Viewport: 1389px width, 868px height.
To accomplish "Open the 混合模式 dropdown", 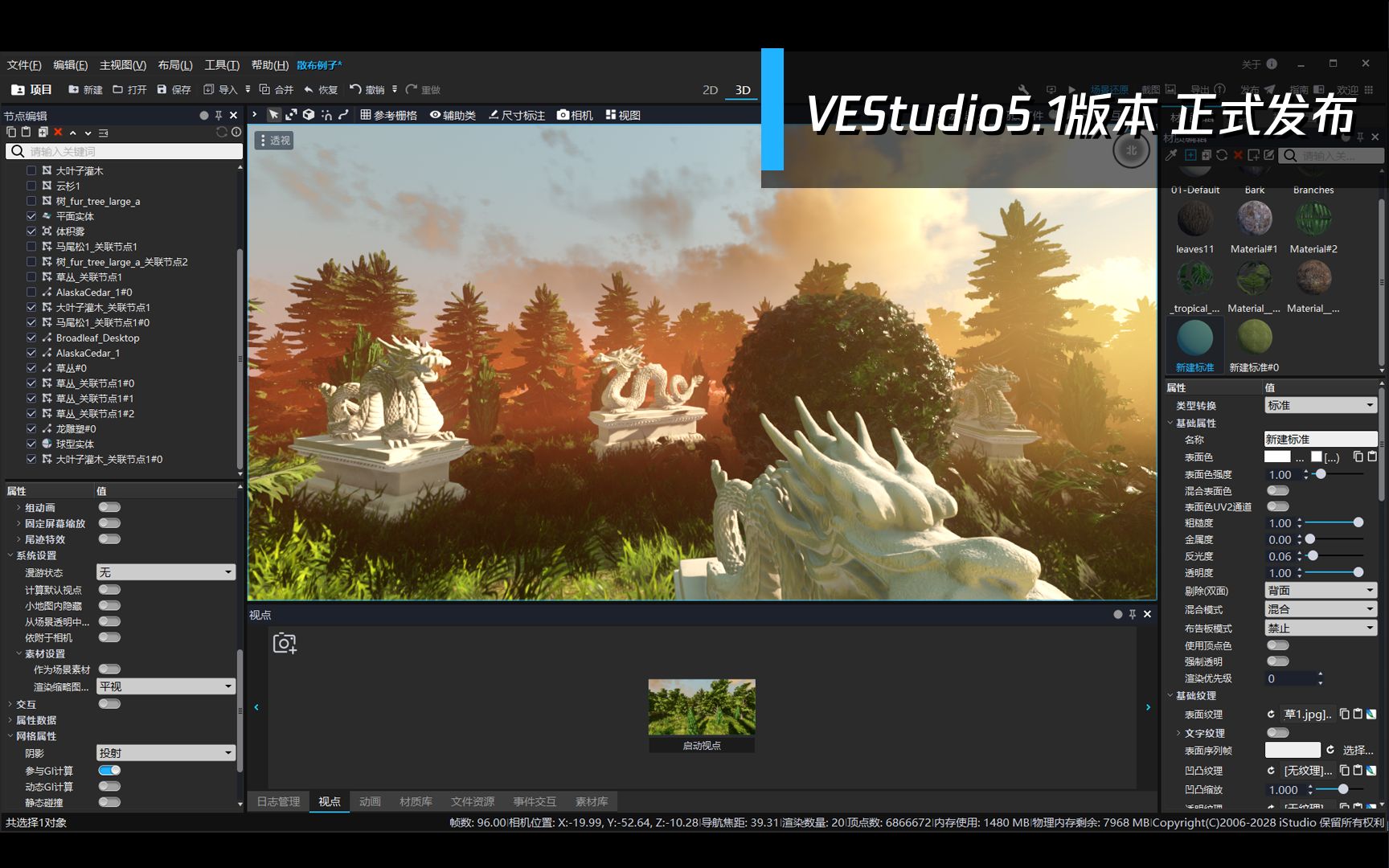I will (x=1321, y=609).
